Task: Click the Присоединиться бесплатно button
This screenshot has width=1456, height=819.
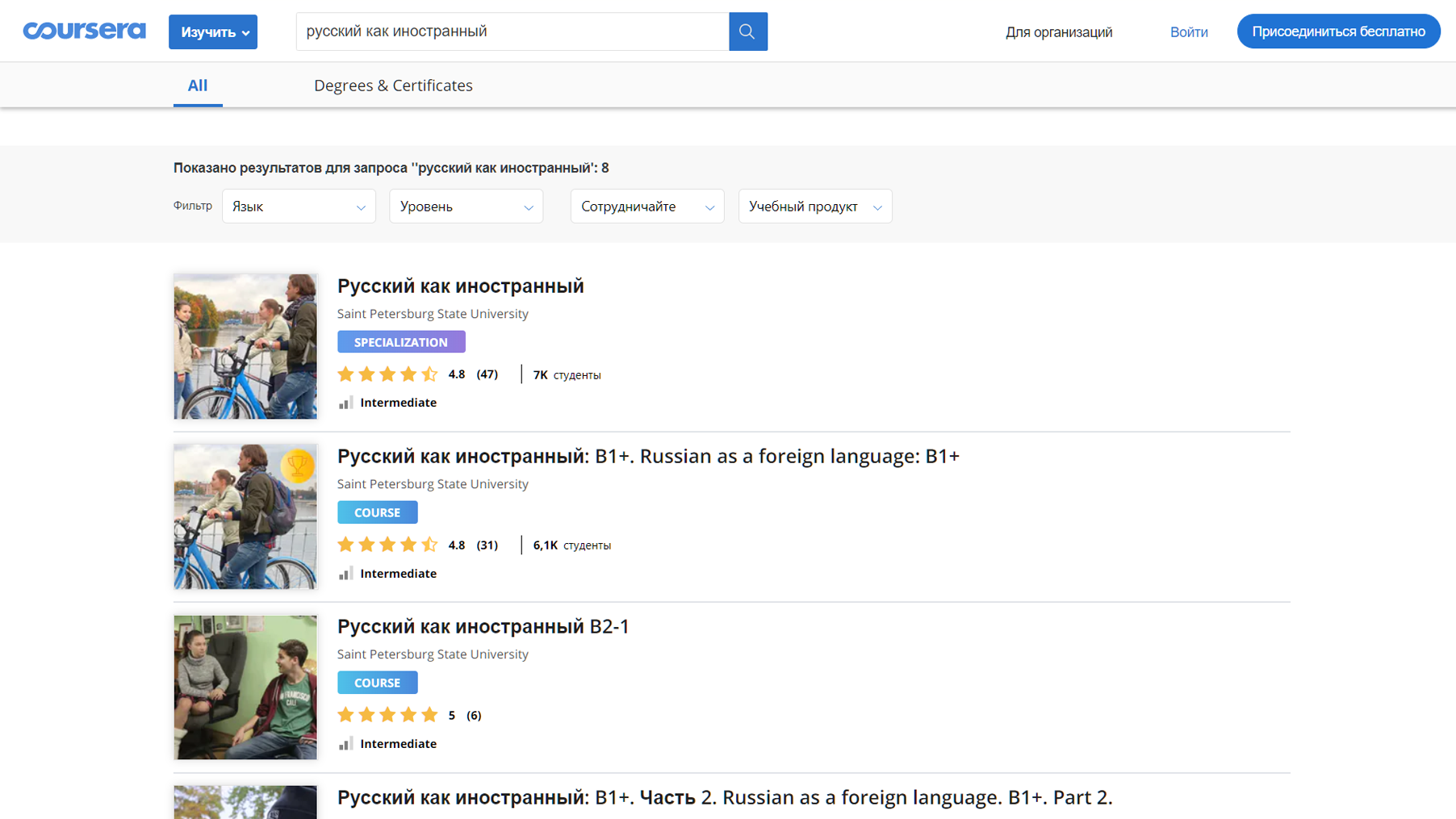Action: tap(1338, 31)
